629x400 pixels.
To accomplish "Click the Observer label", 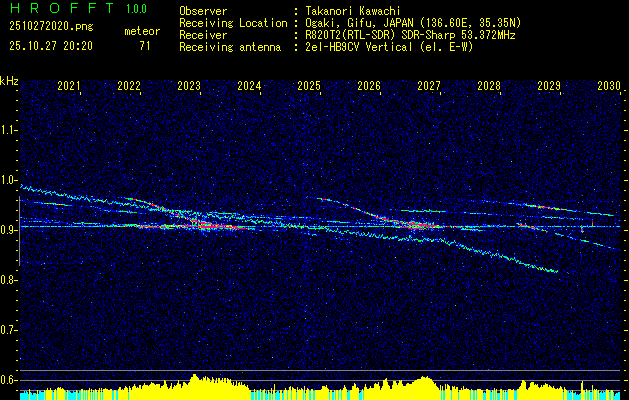I will (x=203, y=11).
